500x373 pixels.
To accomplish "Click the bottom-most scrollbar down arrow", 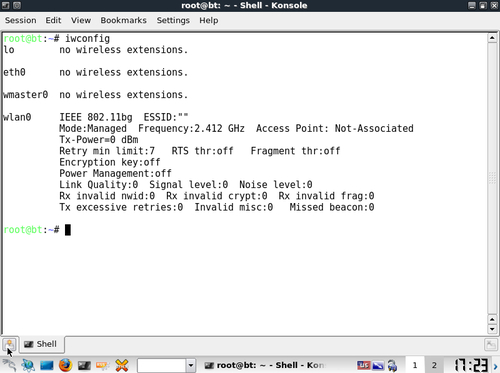I will (492, 329).
